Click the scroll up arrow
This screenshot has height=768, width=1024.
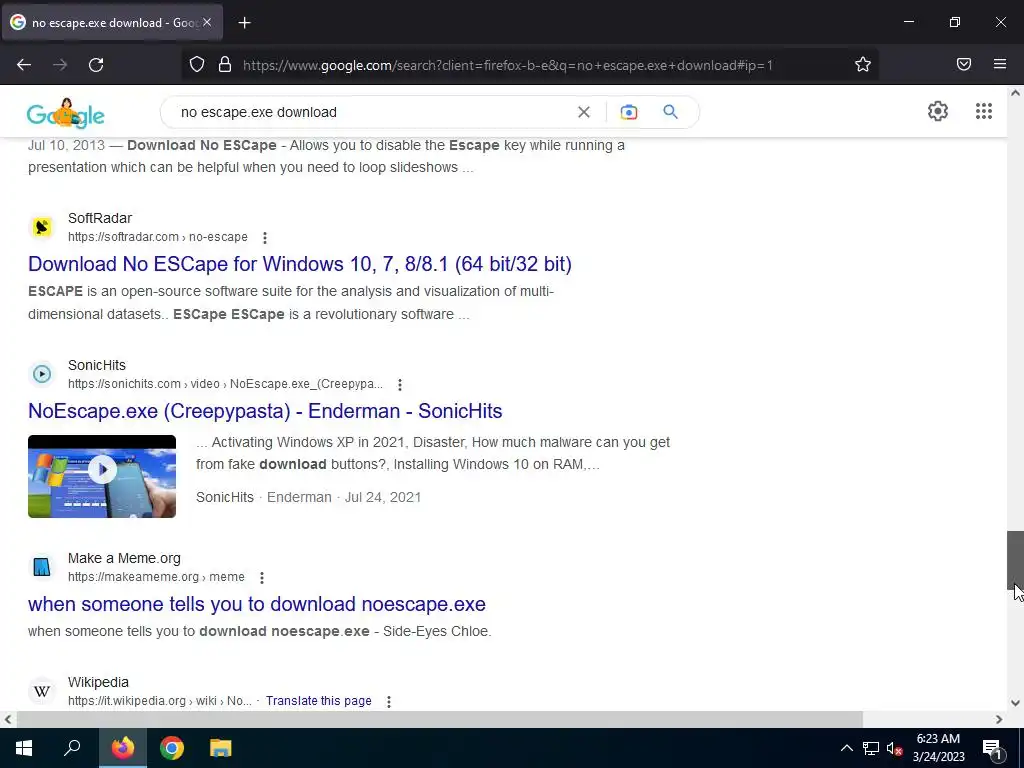click(1015, 93)
